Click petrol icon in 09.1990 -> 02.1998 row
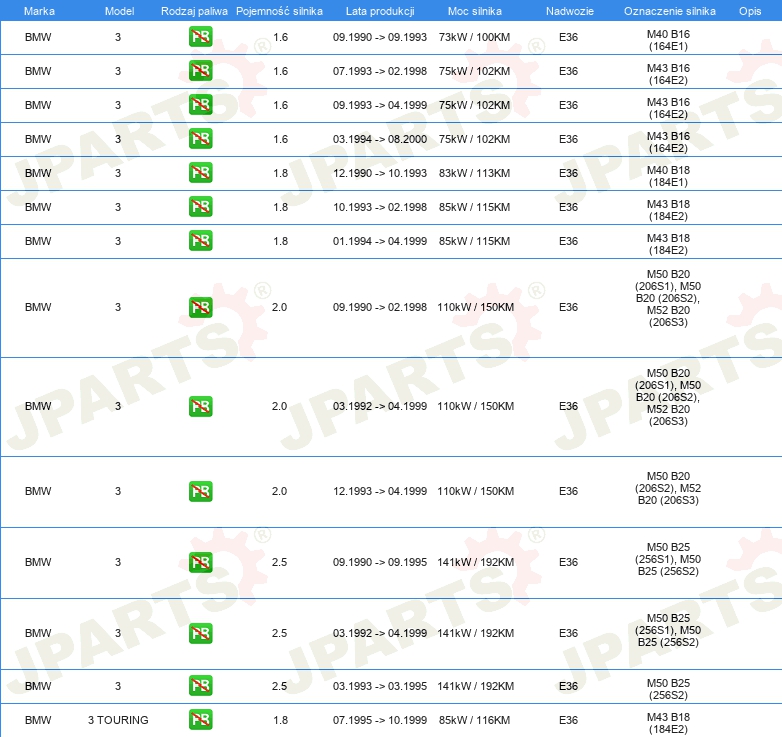This screenshot has height=737, width=782. coord(200,307)
